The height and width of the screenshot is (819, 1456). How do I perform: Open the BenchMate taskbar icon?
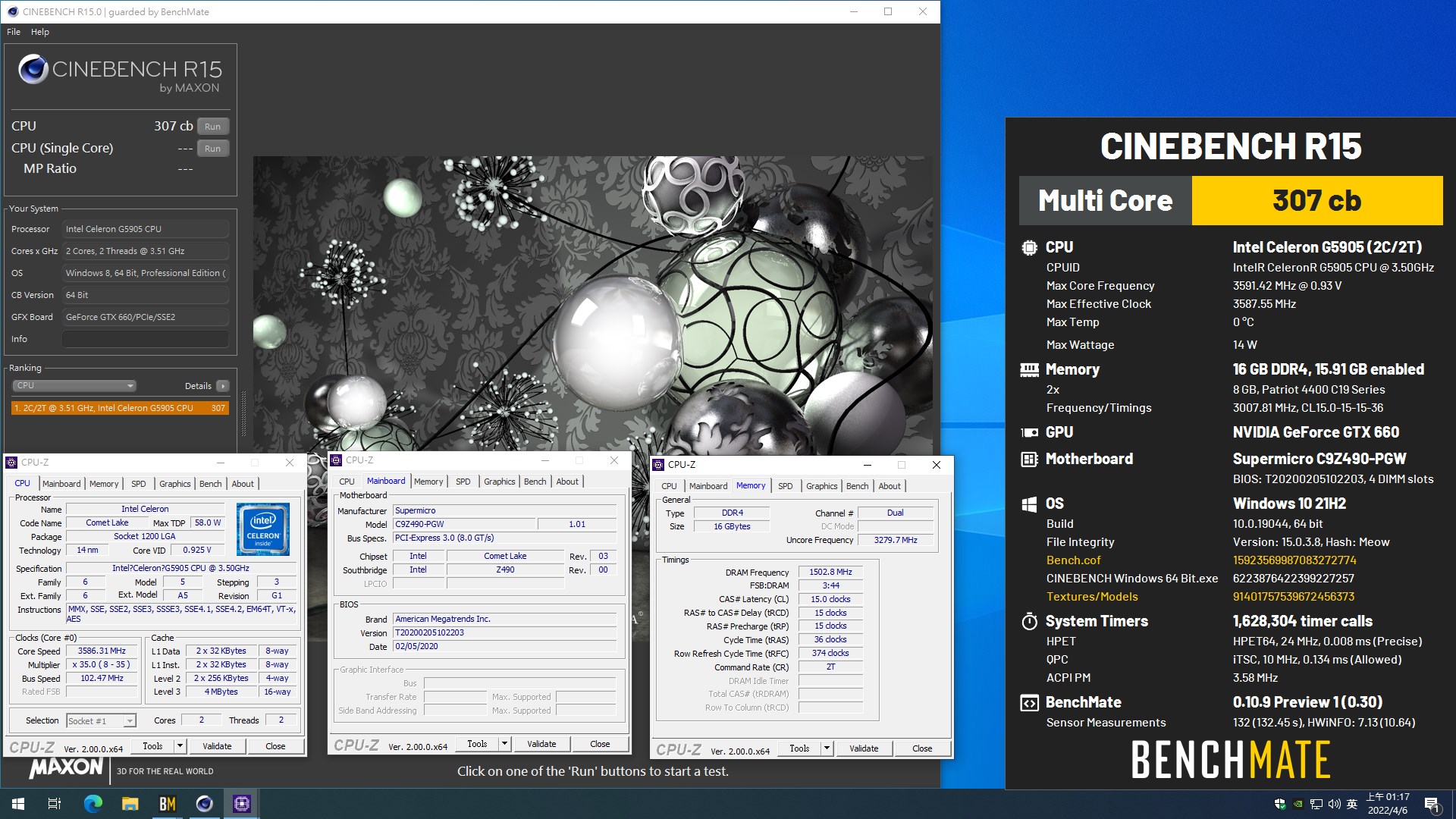pyautogui.click(x=167, y=804)
